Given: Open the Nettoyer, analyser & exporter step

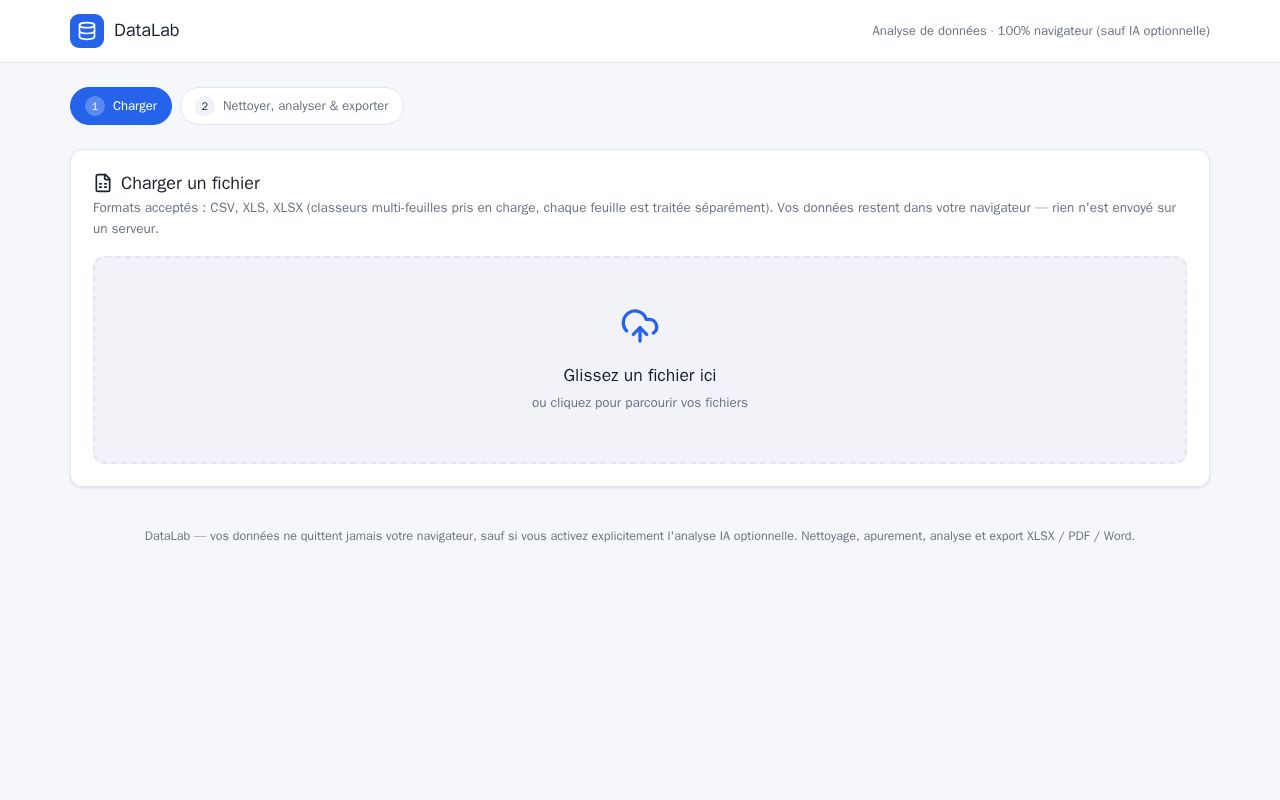Looking at the screenshot, I should click(292, 106).
